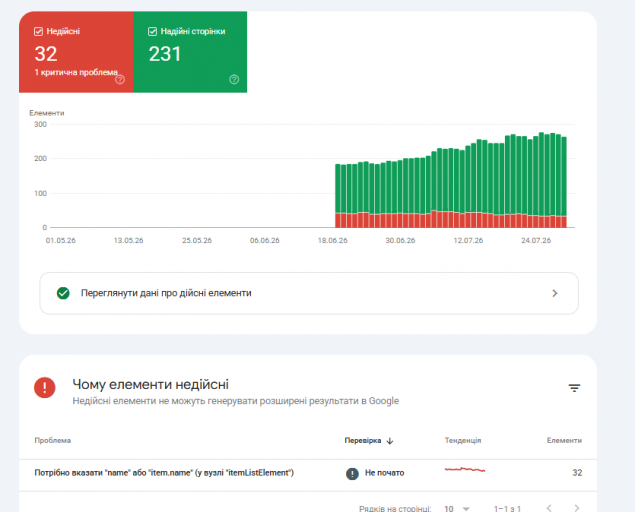Open issue row about name or item.name
The width and height of the screenshot is (635, 512).
pos(308,473)
